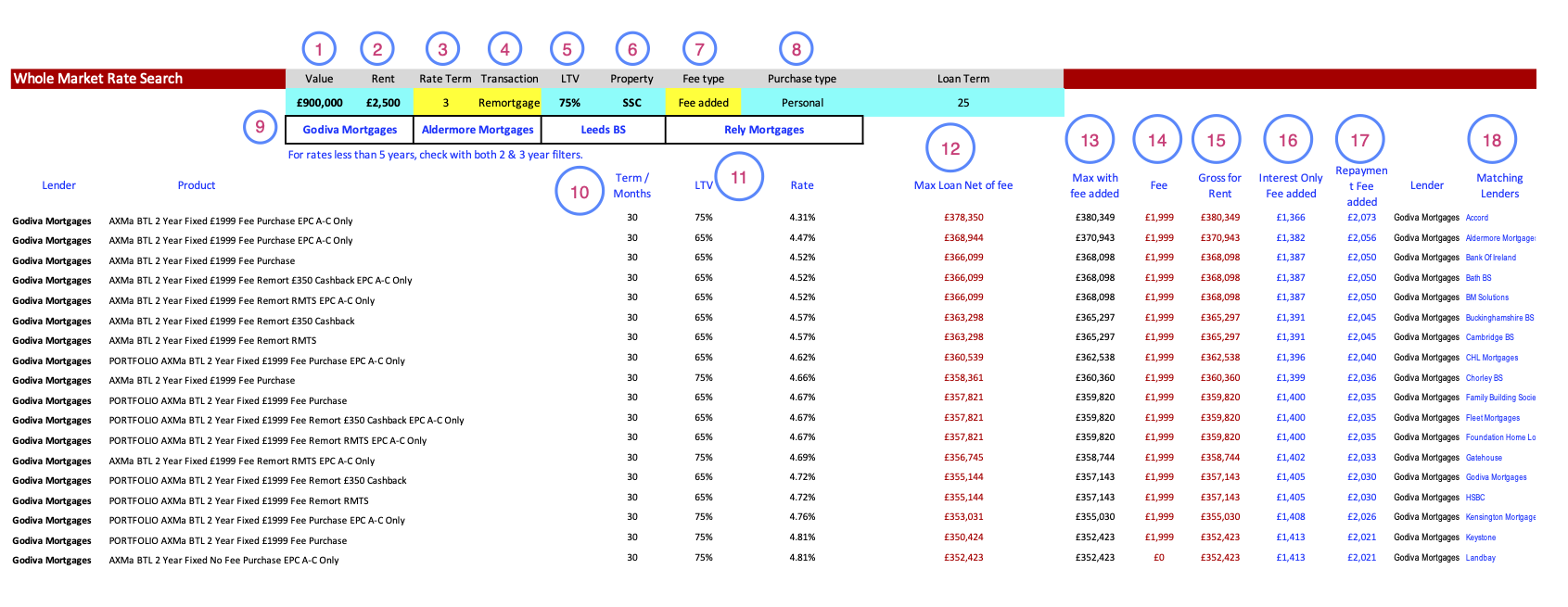The height and width of the screenshot is (607, 1568).
Task: Select the AXMa BTL 2 Year Fixed No Fee product
Action: click(x=223, y=561)
